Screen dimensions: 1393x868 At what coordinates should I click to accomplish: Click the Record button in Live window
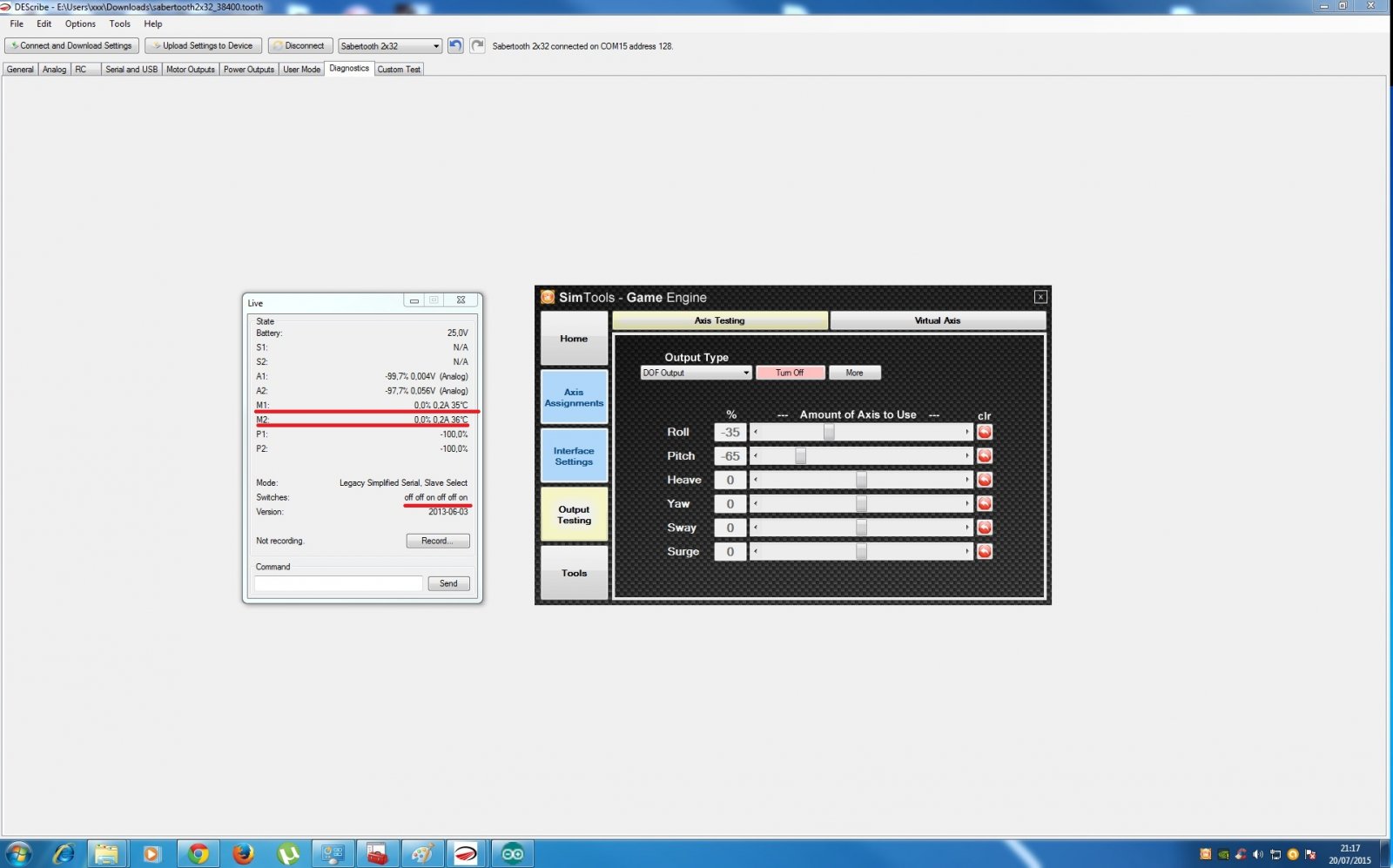(x=438, y=541)
